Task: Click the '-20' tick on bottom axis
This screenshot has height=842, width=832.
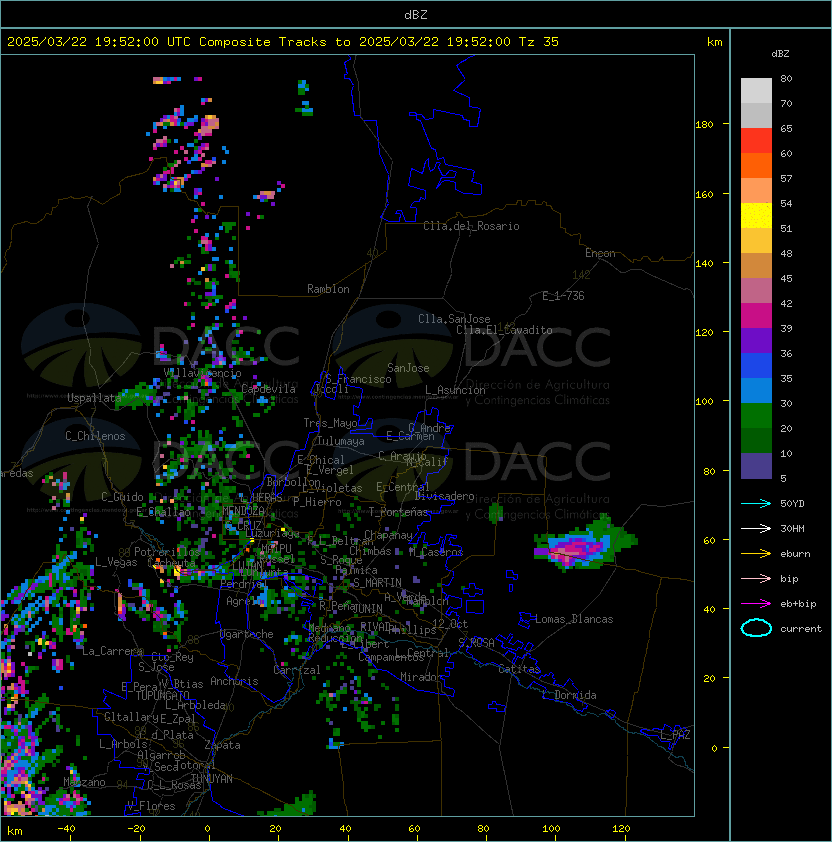Action: pyautogui.click(x=136, y=829)
